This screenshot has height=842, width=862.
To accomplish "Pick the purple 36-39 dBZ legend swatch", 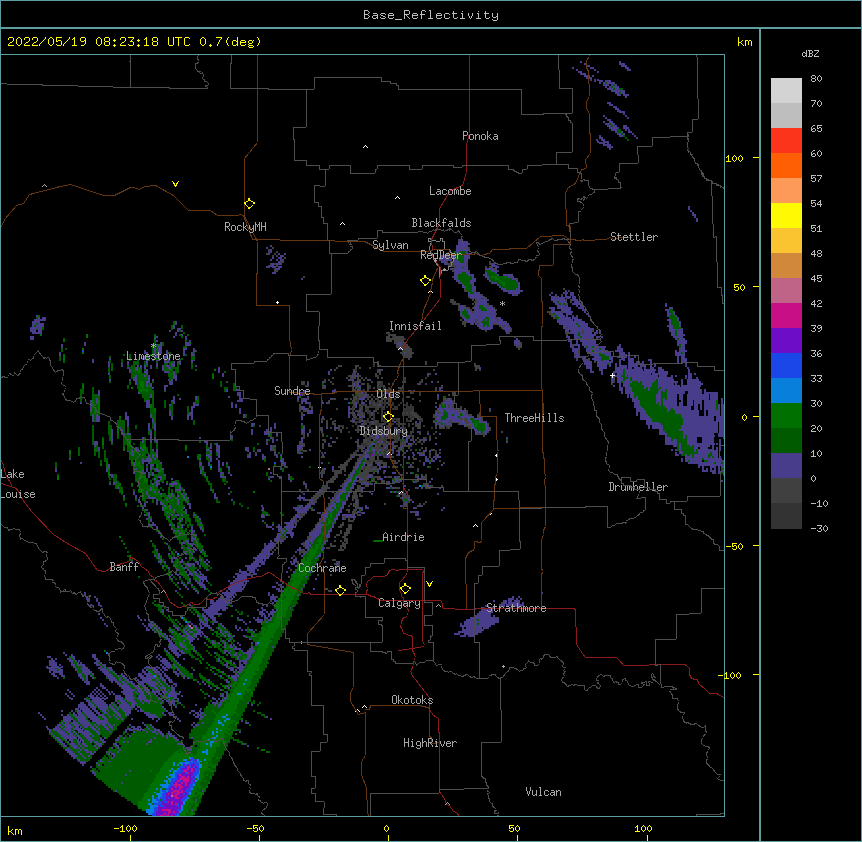I will (786, 340).
